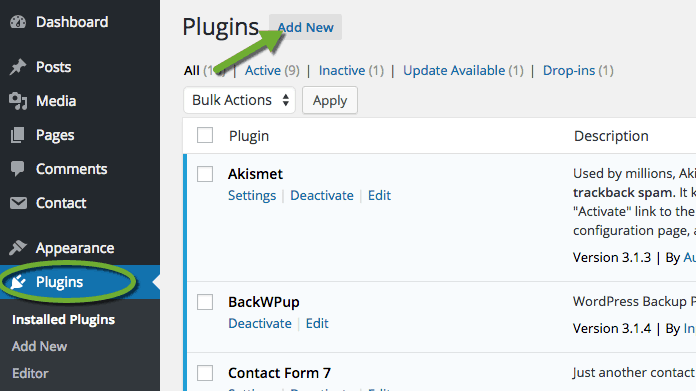Click the Plugins plug icon
696x391 pixels.
tap(18, 282)
